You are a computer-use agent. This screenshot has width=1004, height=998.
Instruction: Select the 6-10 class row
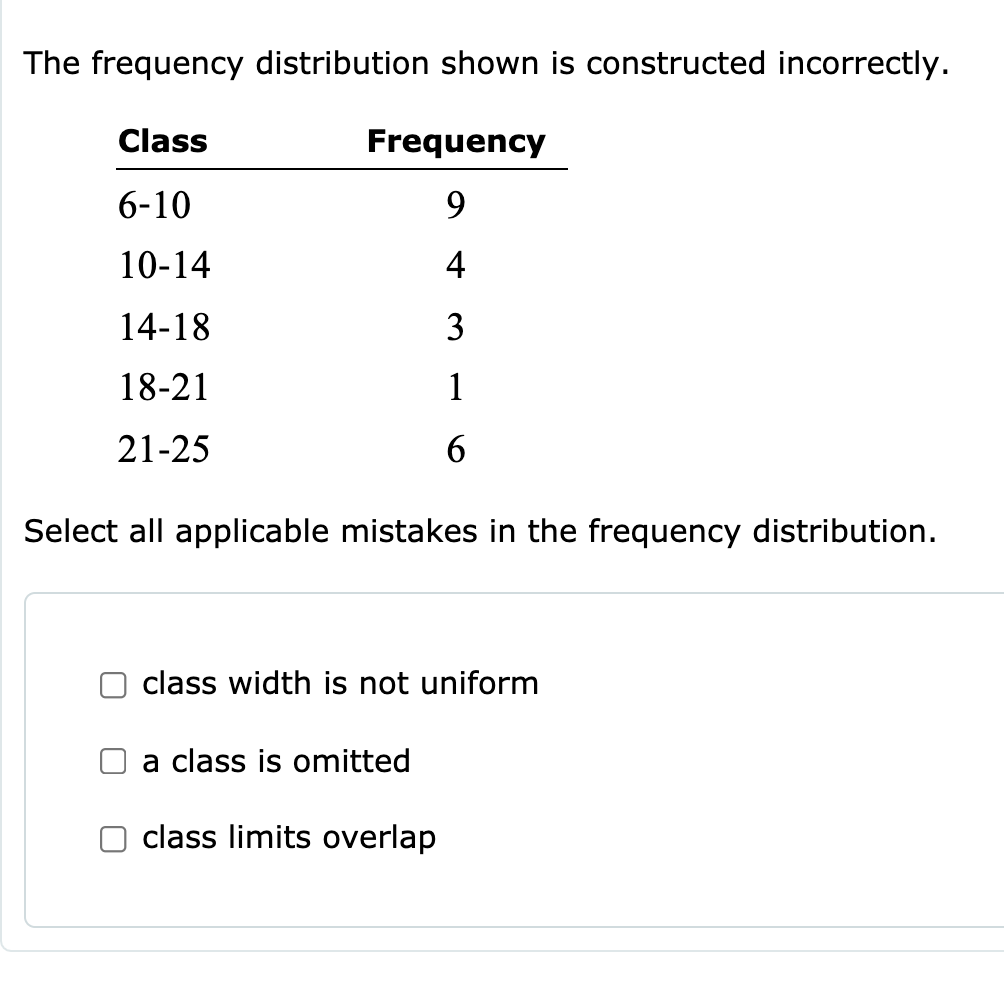[x=155, y=206]
